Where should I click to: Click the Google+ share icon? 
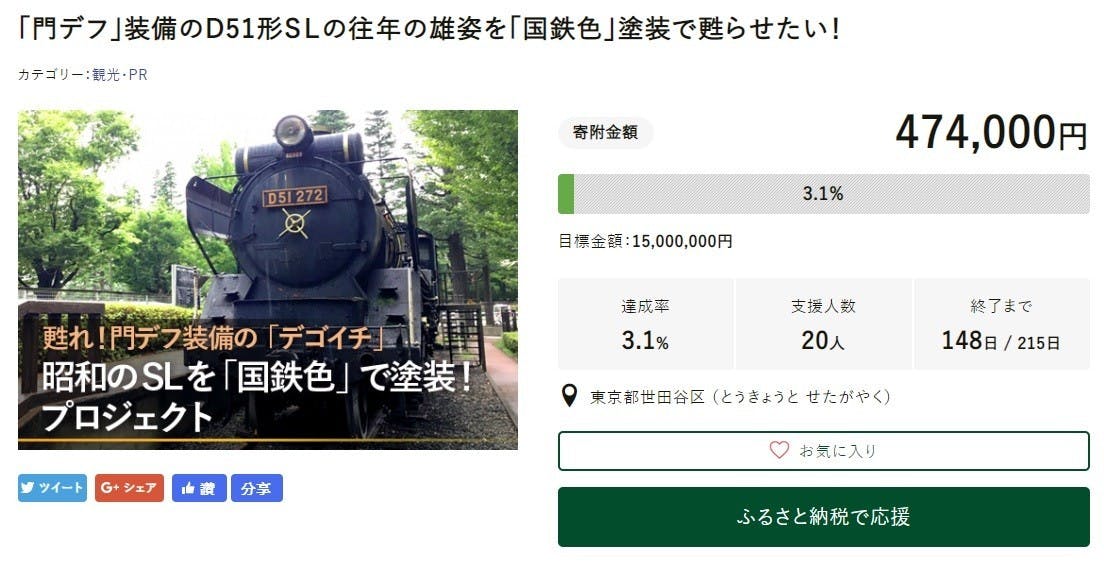point(109,488)
